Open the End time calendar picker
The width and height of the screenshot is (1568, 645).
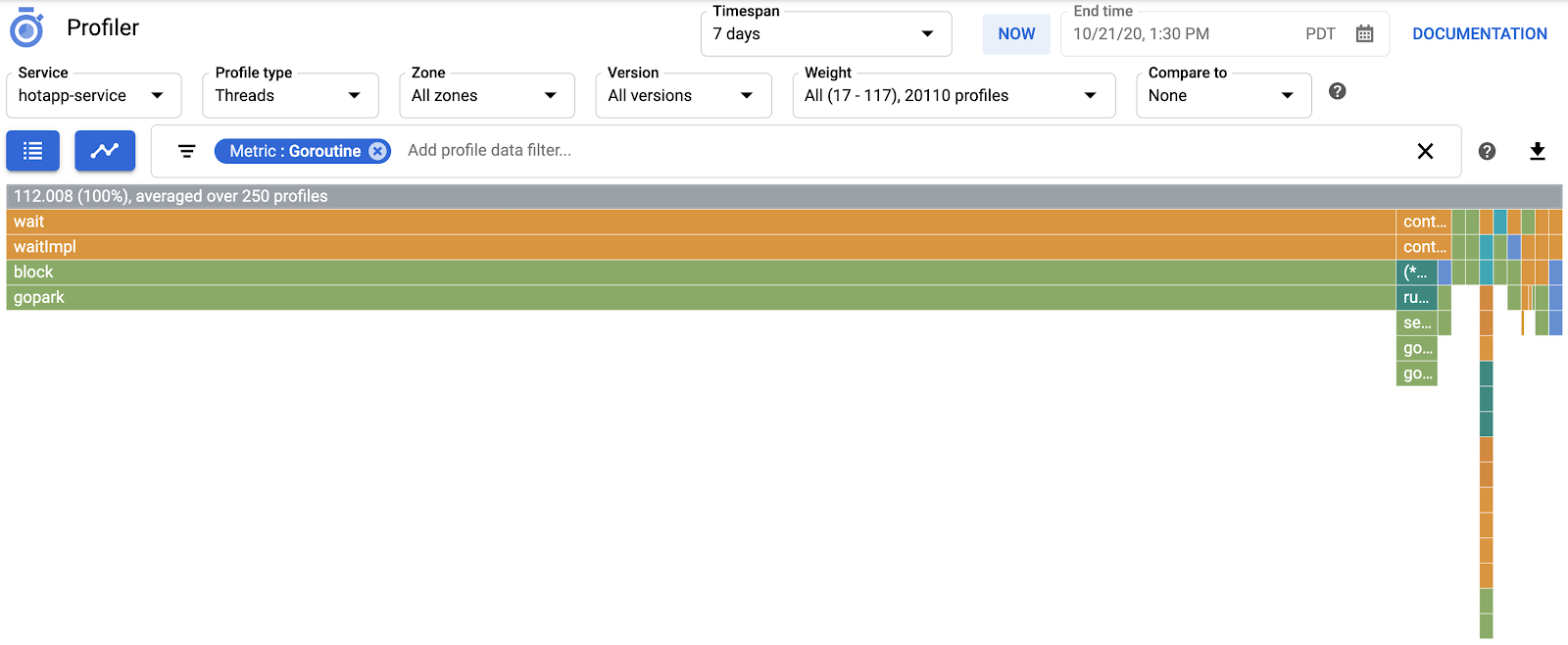point(1364,34)
